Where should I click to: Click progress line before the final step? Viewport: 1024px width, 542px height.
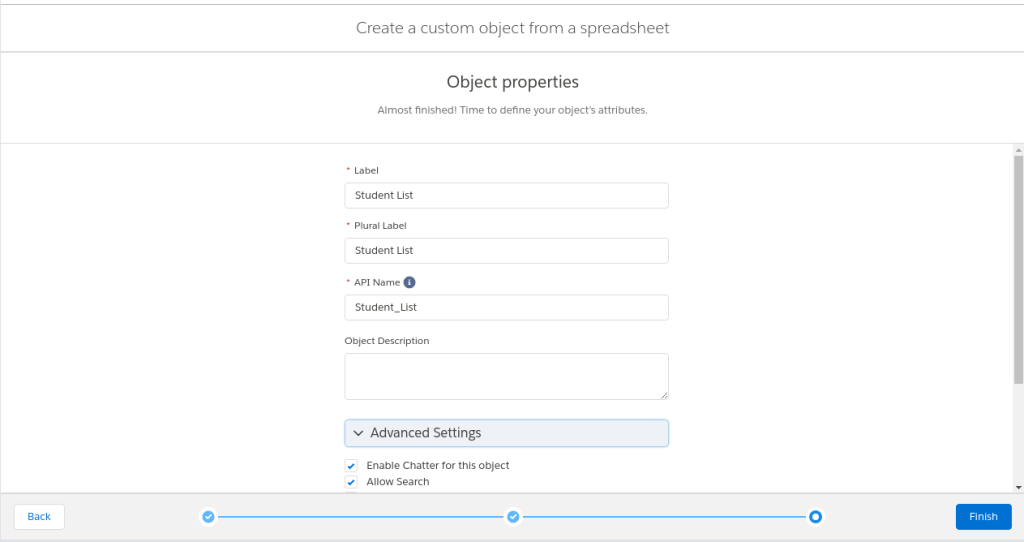pos(665,517)
